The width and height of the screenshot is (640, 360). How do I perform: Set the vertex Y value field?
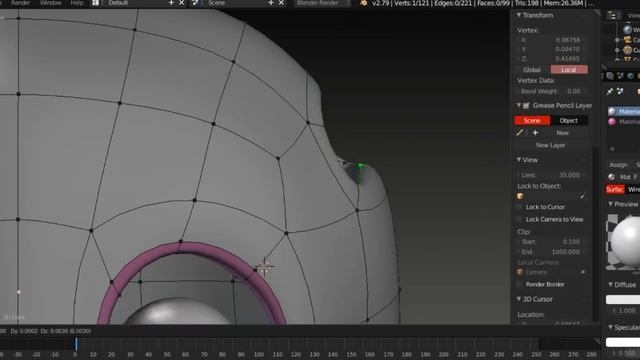(550, 49)
